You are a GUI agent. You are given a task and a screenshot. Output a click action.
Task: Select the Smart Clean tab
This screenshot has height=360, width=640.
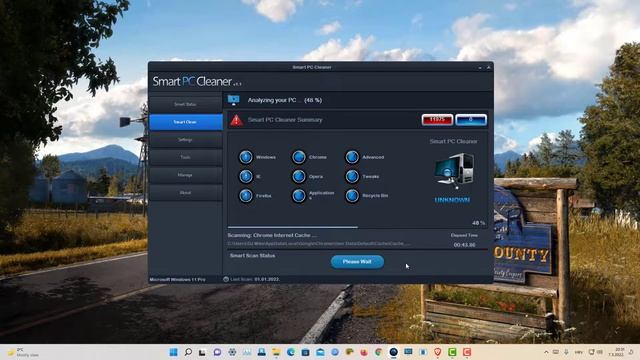185,122
